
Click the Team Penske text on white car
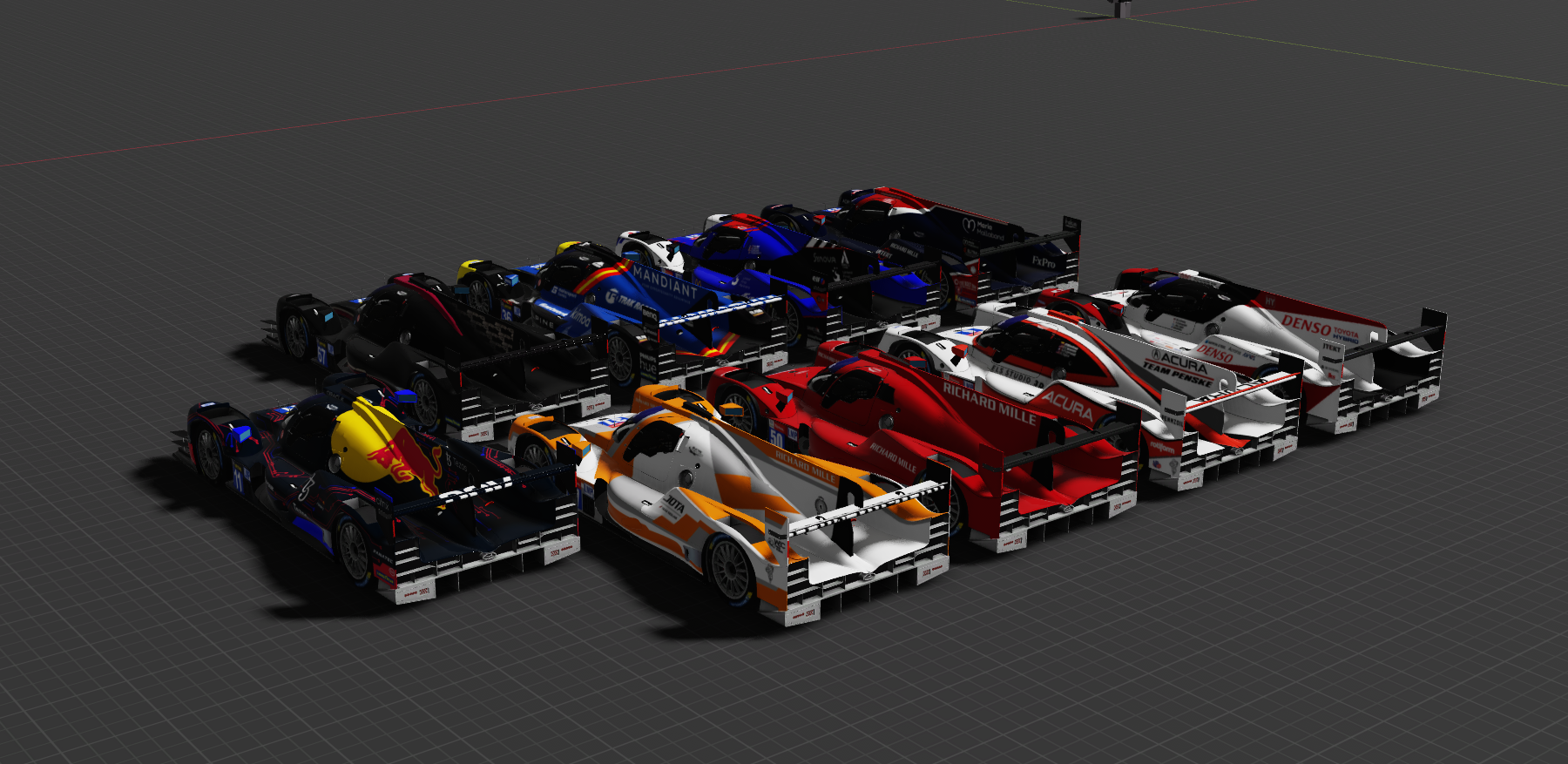tap(1178, 375)
